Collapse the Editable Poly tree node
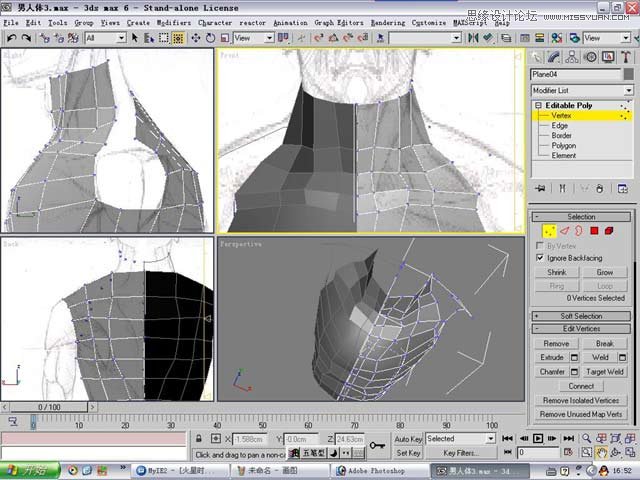This screenshot has width=640, height=480. click(538, 105)
